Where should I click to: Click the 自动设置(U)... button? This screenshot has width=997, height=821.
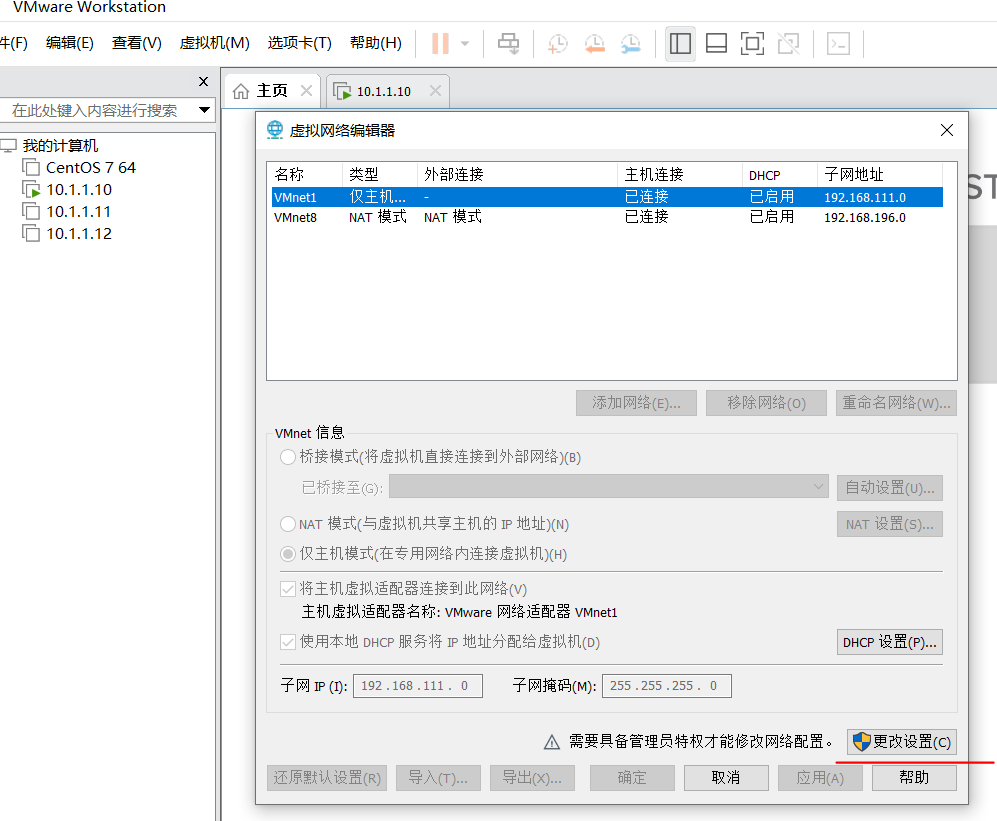pyautogui.click(x=890, y=488)
